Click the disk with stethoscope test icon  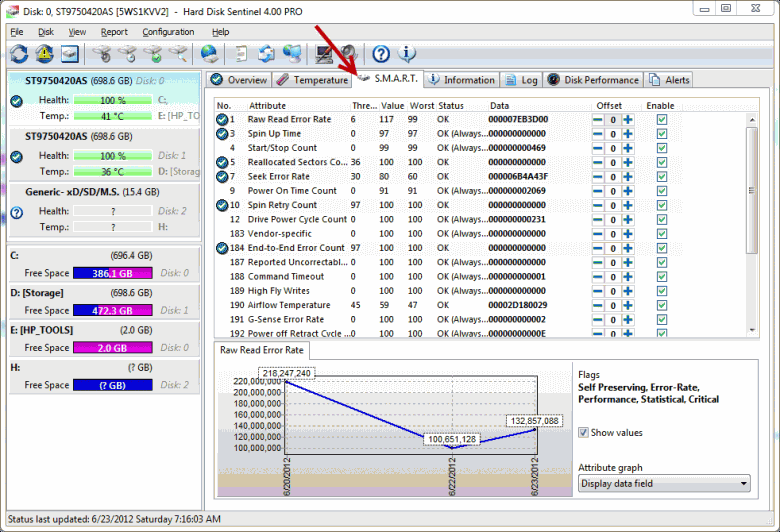(x=102, y=53)
